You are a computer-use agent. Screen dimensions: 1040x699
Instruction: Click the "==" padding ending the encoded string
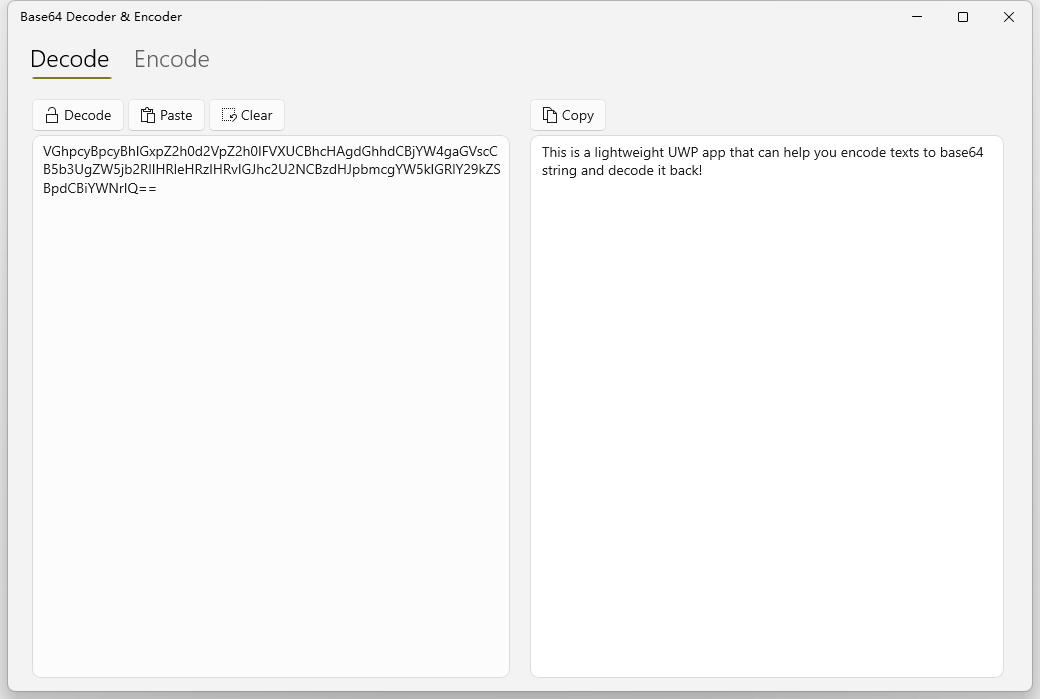pyautogui.click(x=144, y=188)
